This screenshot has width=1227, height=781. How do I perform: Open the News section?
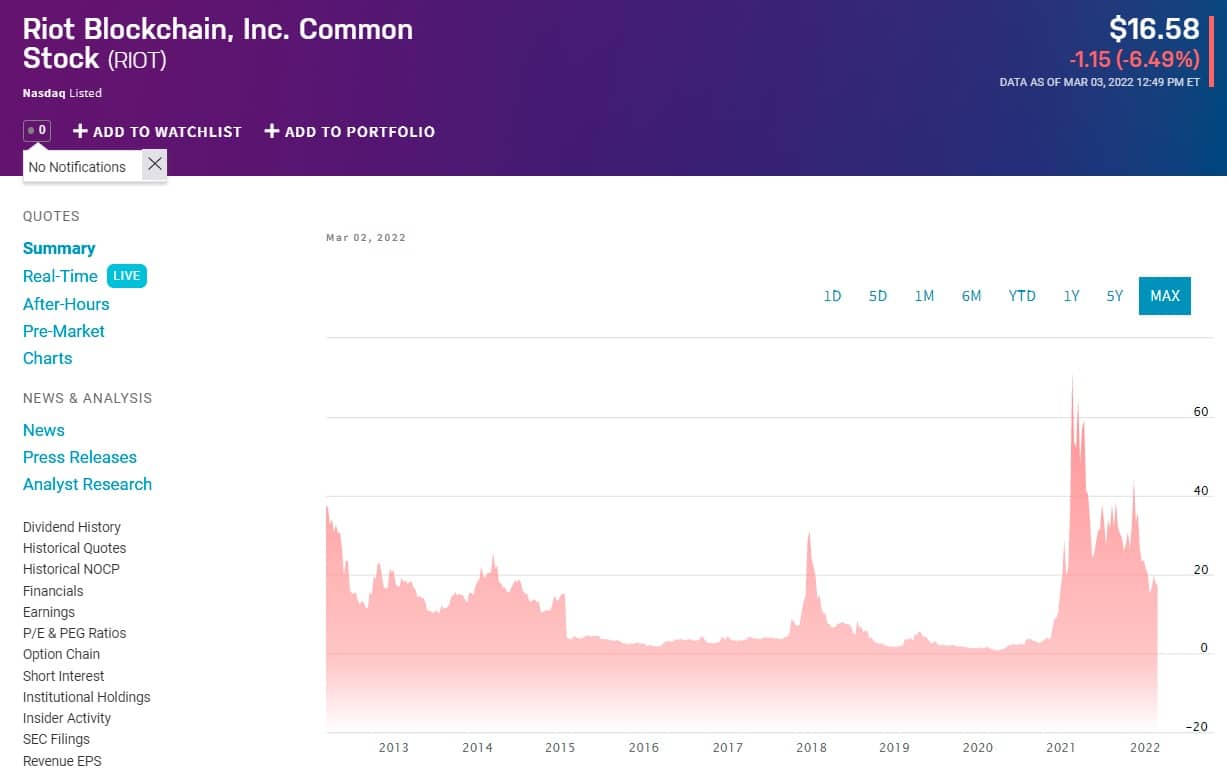[44, 430]
